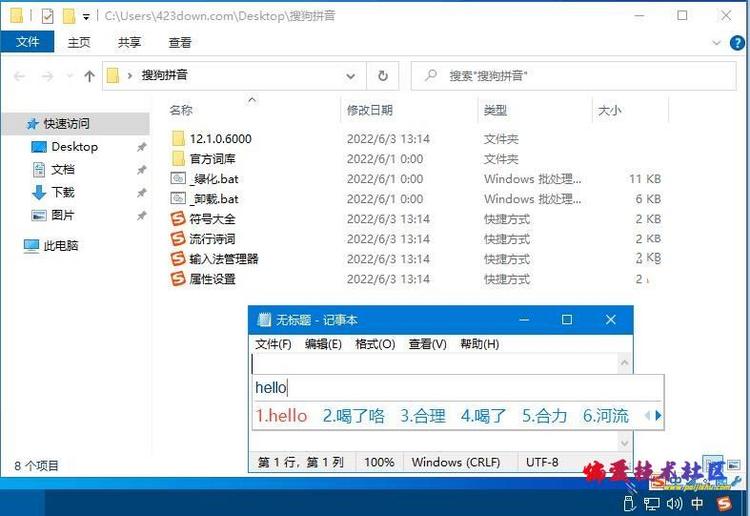Viewport: 750px width, 516px height.
Task: Click the volume speaker icon in tray
Action: (674, 503)
